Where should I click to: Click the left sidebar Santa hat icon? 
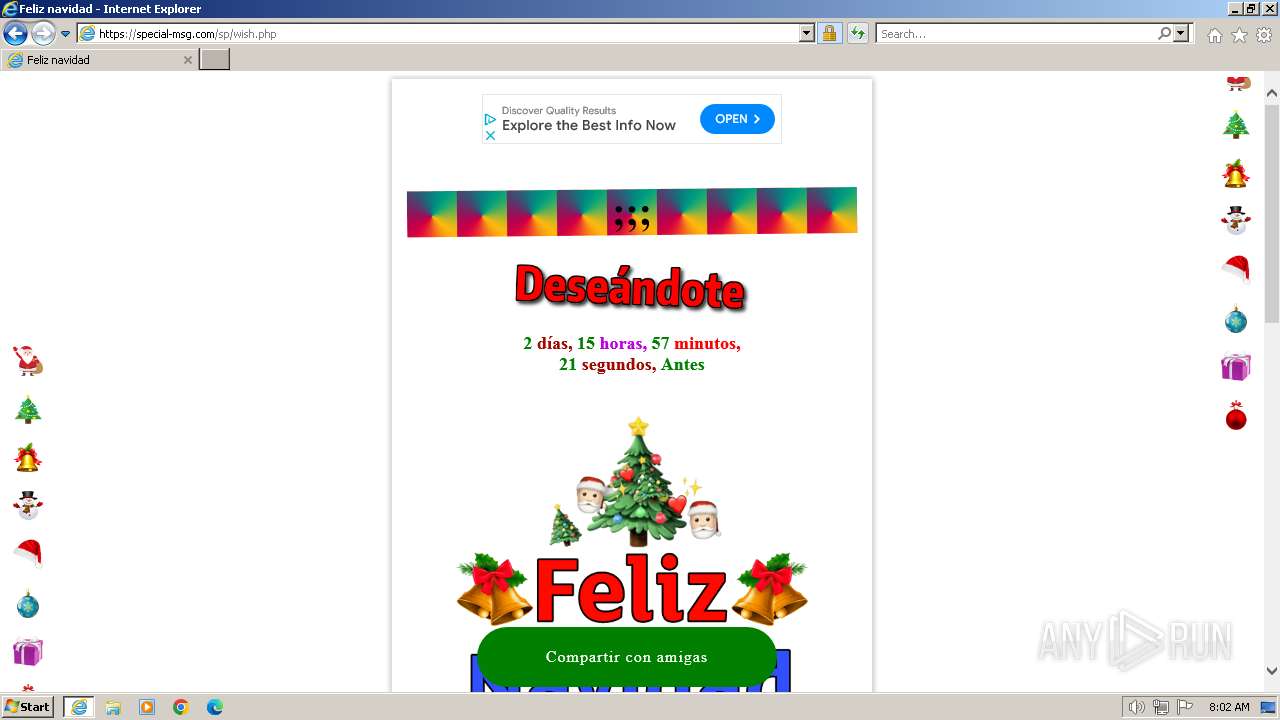(28, 553)
